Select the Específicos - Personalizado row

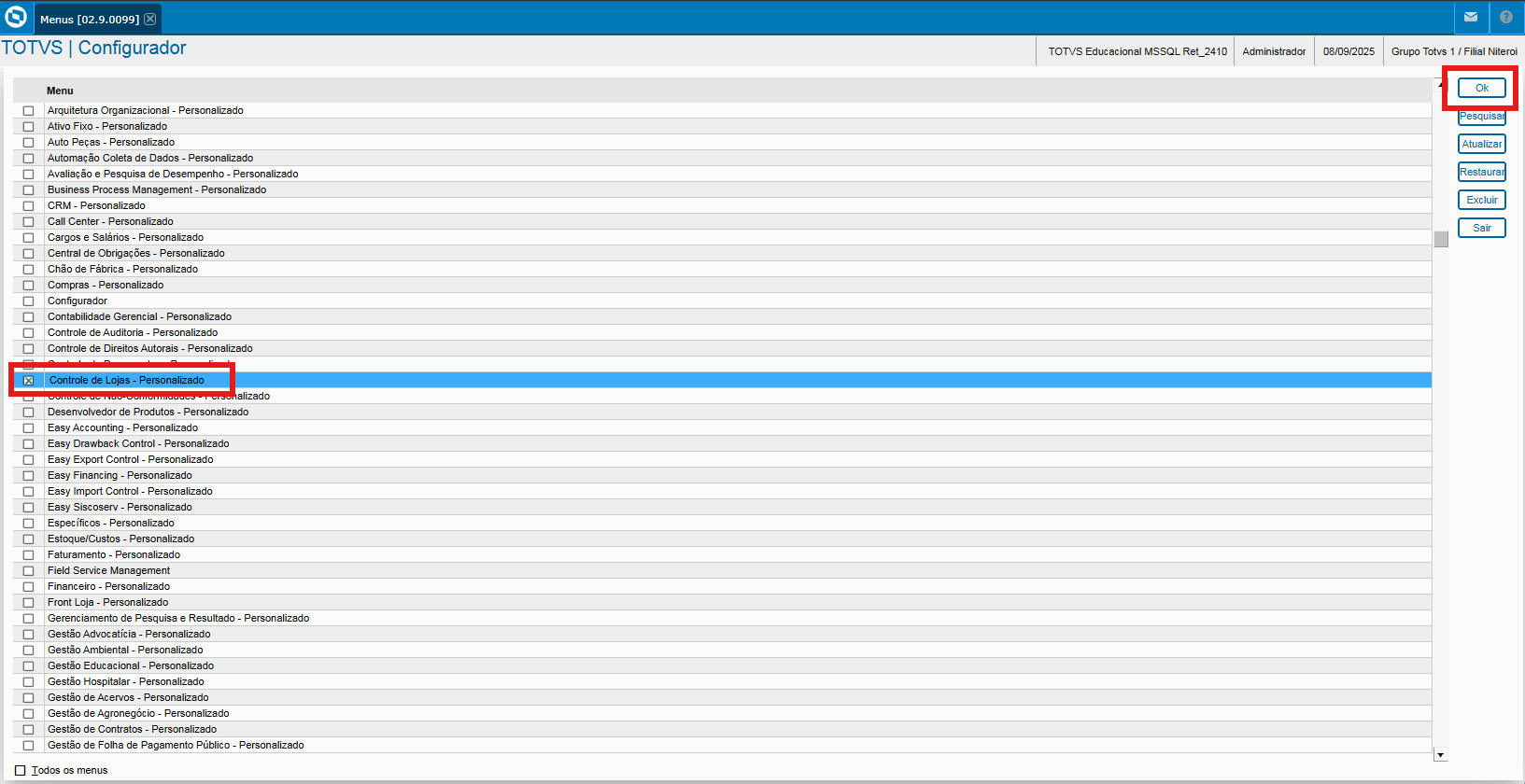pyautogui.click(x=722, y=524)
